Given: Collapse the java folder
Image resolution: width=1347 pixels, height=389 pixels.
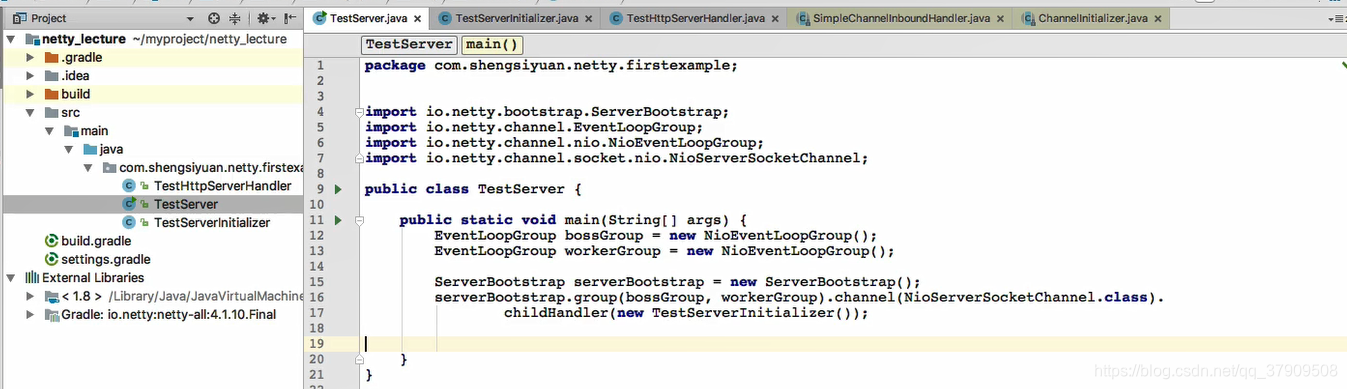Looking at the screenshot, I should (68, 149).
